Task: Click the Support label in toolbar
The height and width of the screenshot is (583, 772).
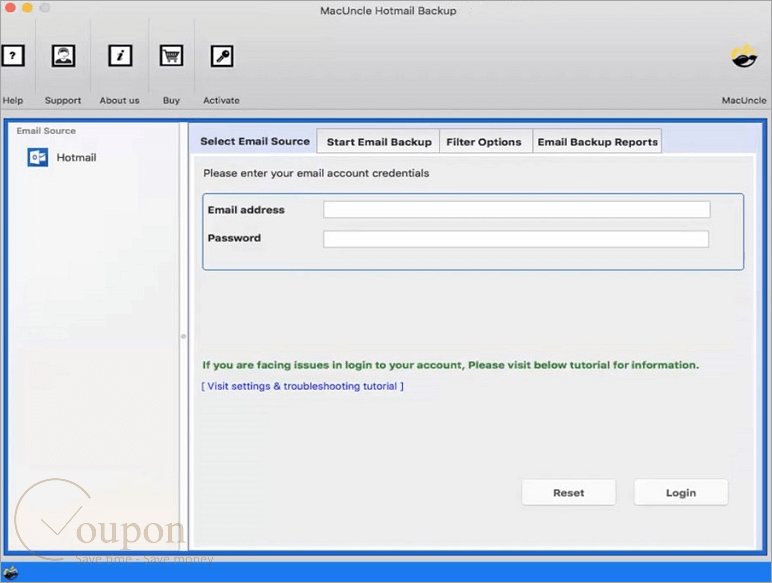Action: 63,100
